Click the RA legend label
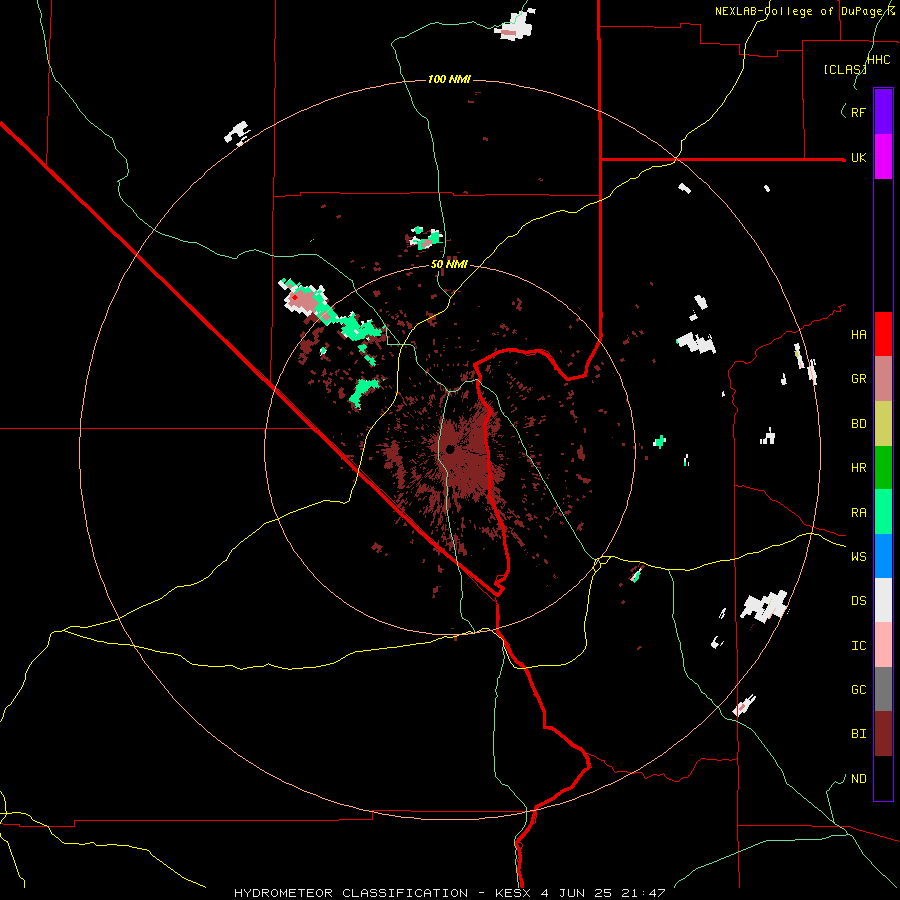Viewport: 900px width, 900px height. pyautogui.click(x=858, y=513)
